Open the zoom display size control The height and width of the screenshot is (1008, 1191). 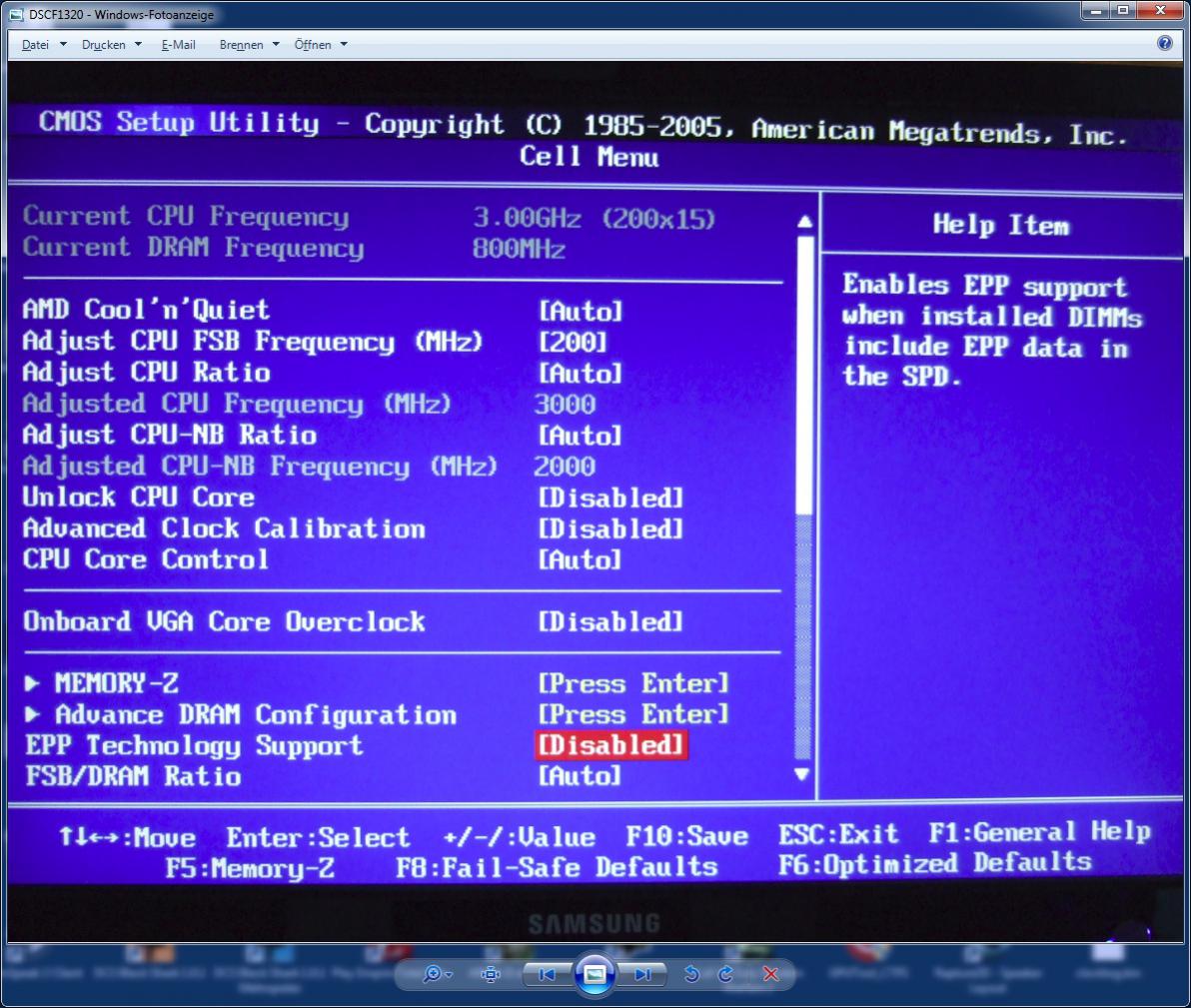(438, 974)
